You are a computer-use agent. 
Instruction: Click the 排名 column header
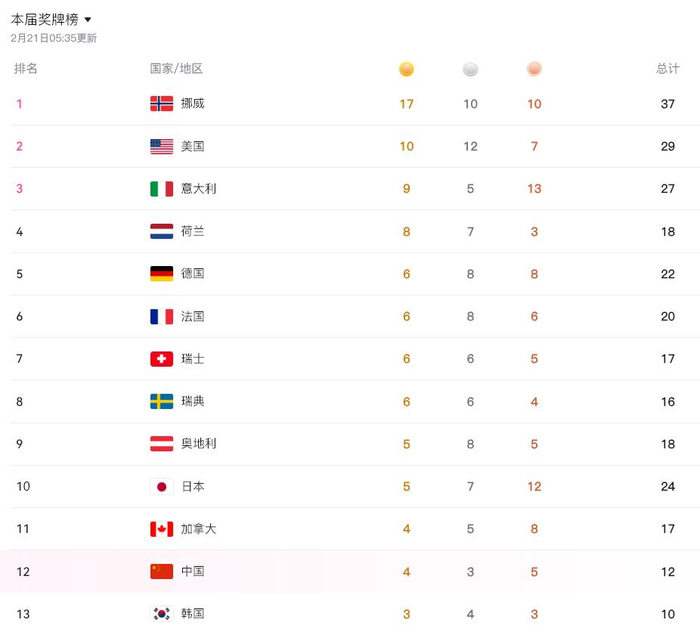26,68
